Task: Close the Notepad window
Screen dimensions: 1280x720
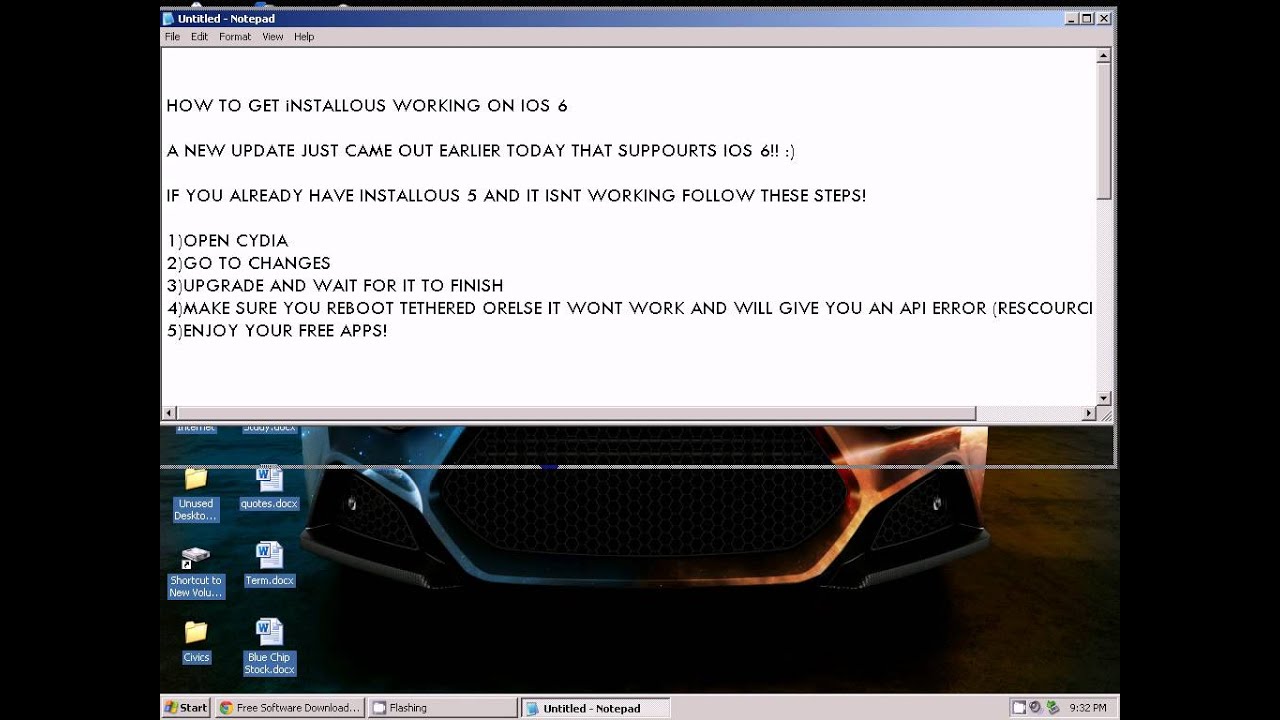Action: 1104,18
